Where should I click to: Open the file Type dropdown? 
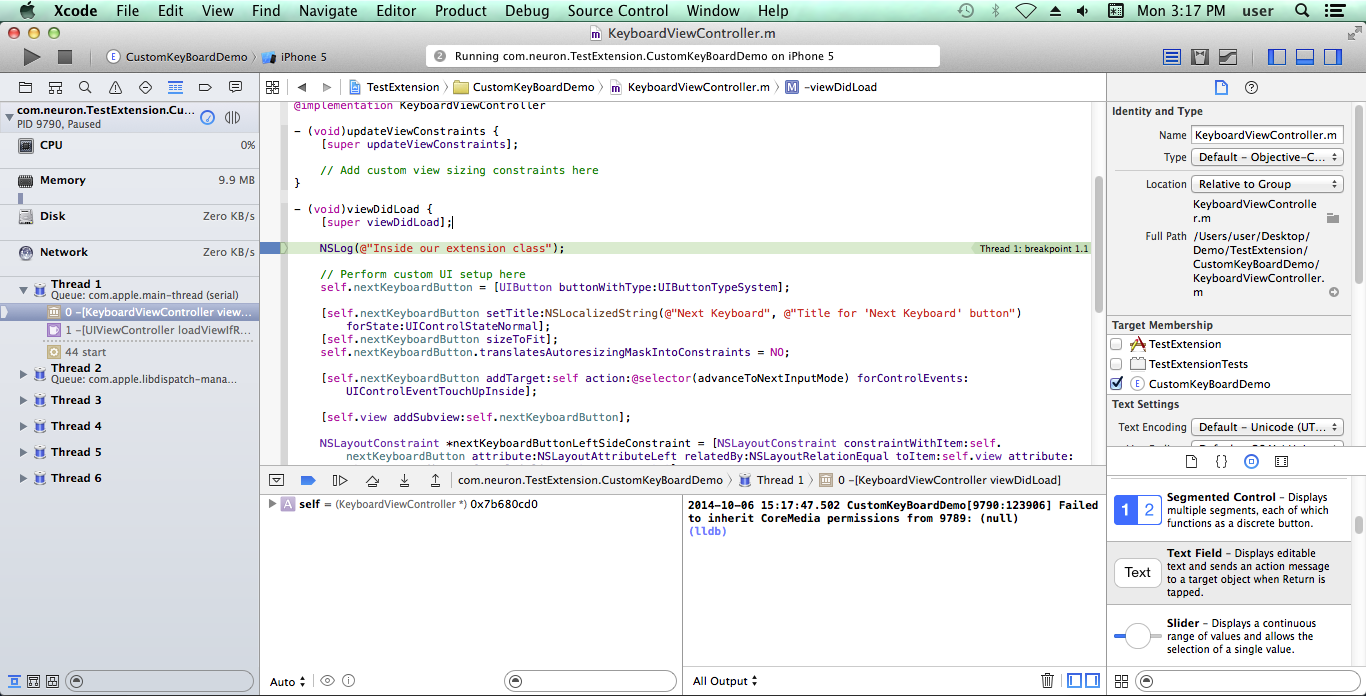click(x=1267, y=157)
